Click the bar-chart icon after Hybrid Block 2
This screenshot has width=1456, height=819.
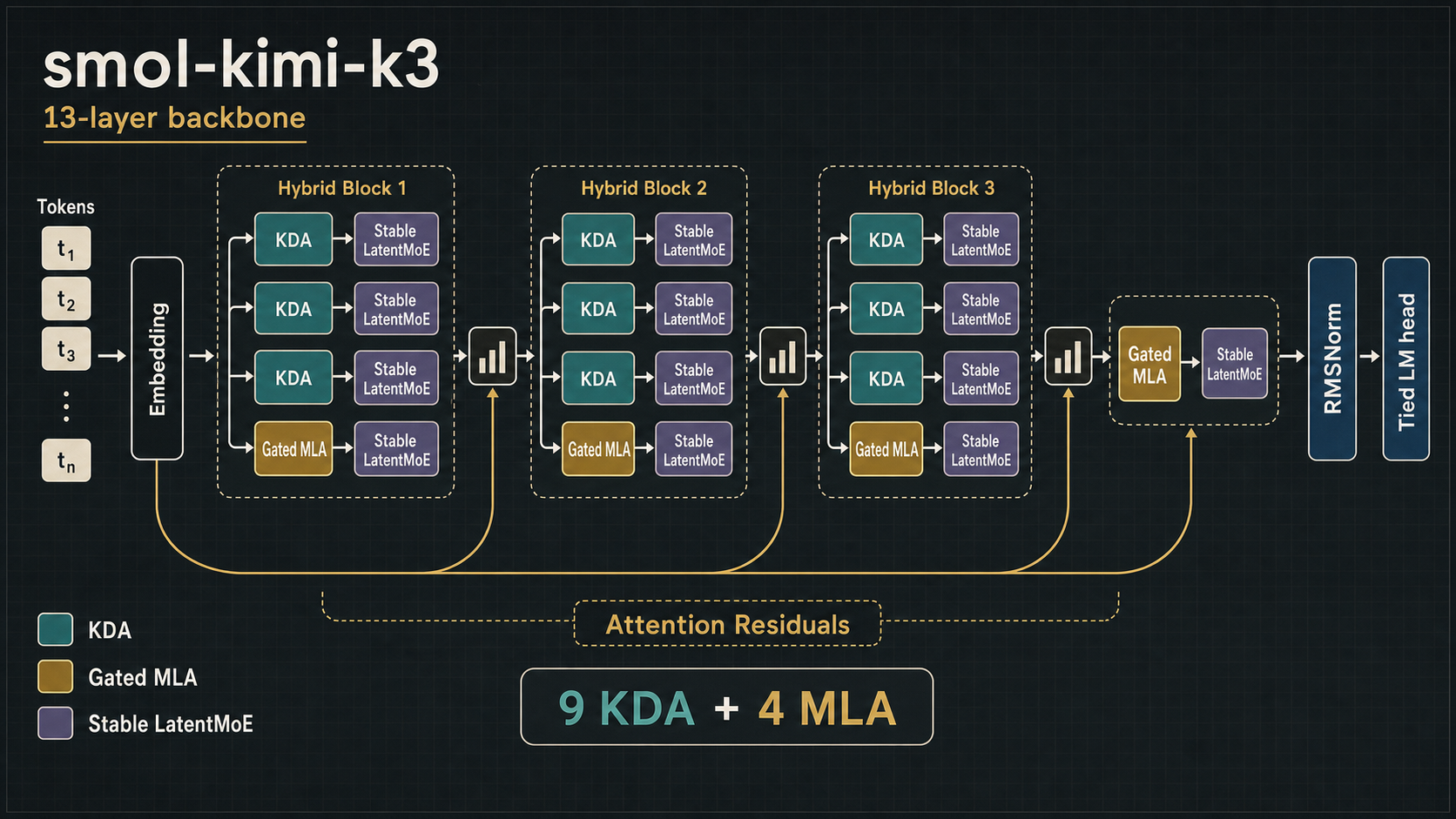tap(783, 356)
